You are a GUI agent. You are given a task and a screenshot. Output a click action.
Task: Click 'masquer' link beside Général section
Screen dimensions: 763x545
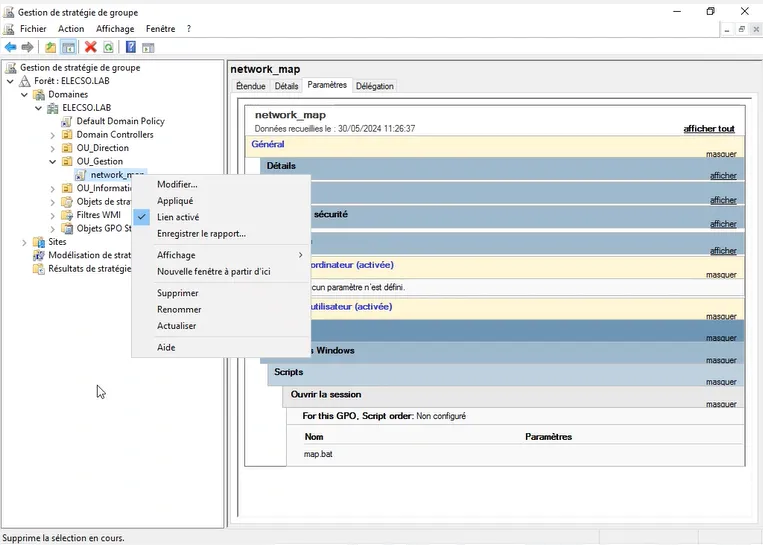coord(720,155)
